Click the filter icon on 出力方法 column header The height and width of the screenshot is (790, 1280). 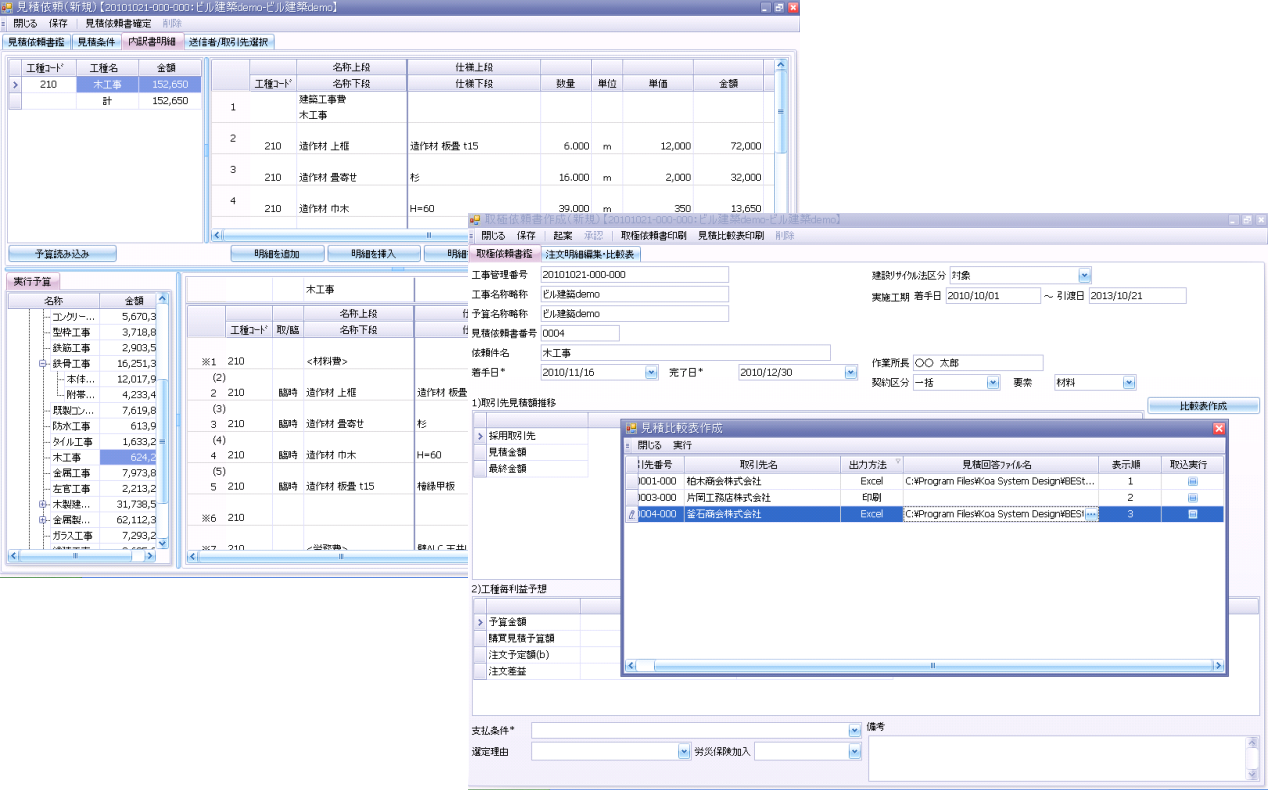point(896,463)
